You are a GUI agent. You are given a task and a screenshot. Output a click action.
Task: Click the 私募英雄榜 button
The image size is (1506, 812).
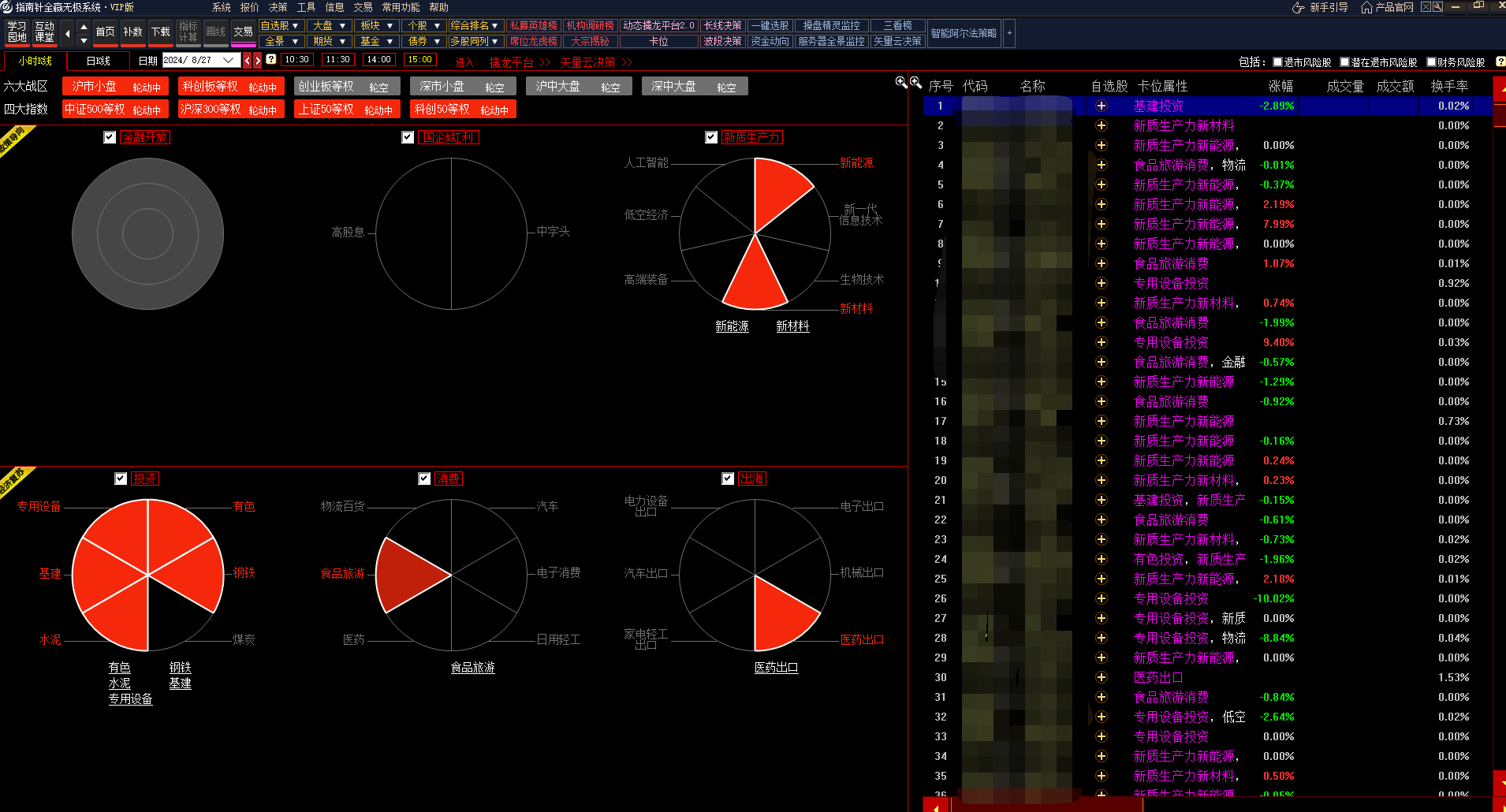(533, 25)
